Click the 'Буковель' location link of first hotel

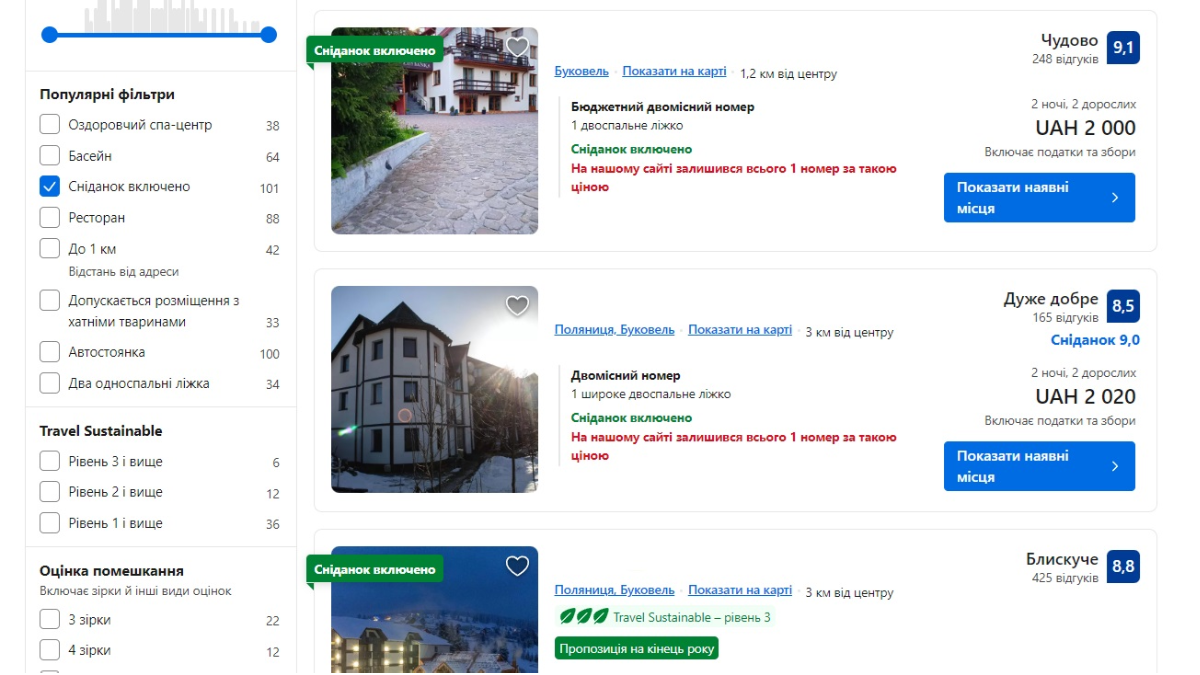click(581, 71)
